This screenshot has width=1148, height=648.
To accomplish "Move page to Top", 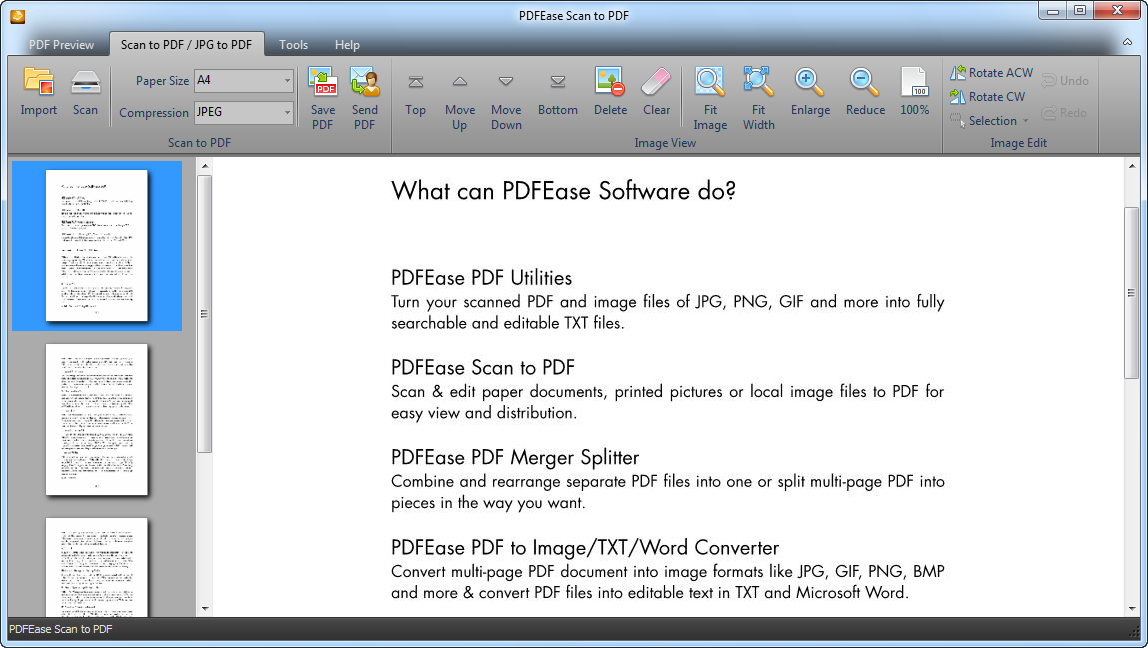I will click(x=415, y=82).
